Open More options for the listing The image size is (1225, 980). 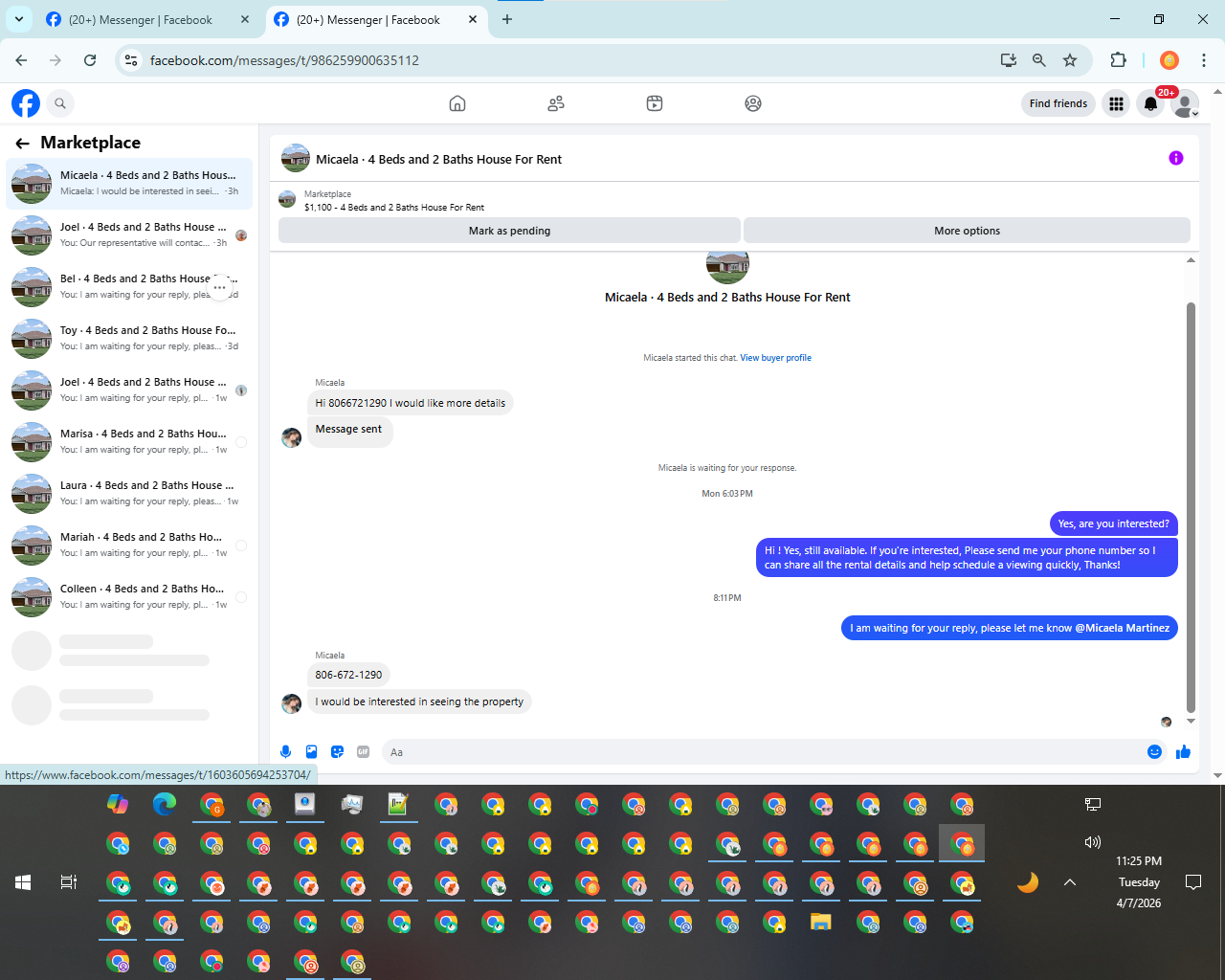coord(967,231)
